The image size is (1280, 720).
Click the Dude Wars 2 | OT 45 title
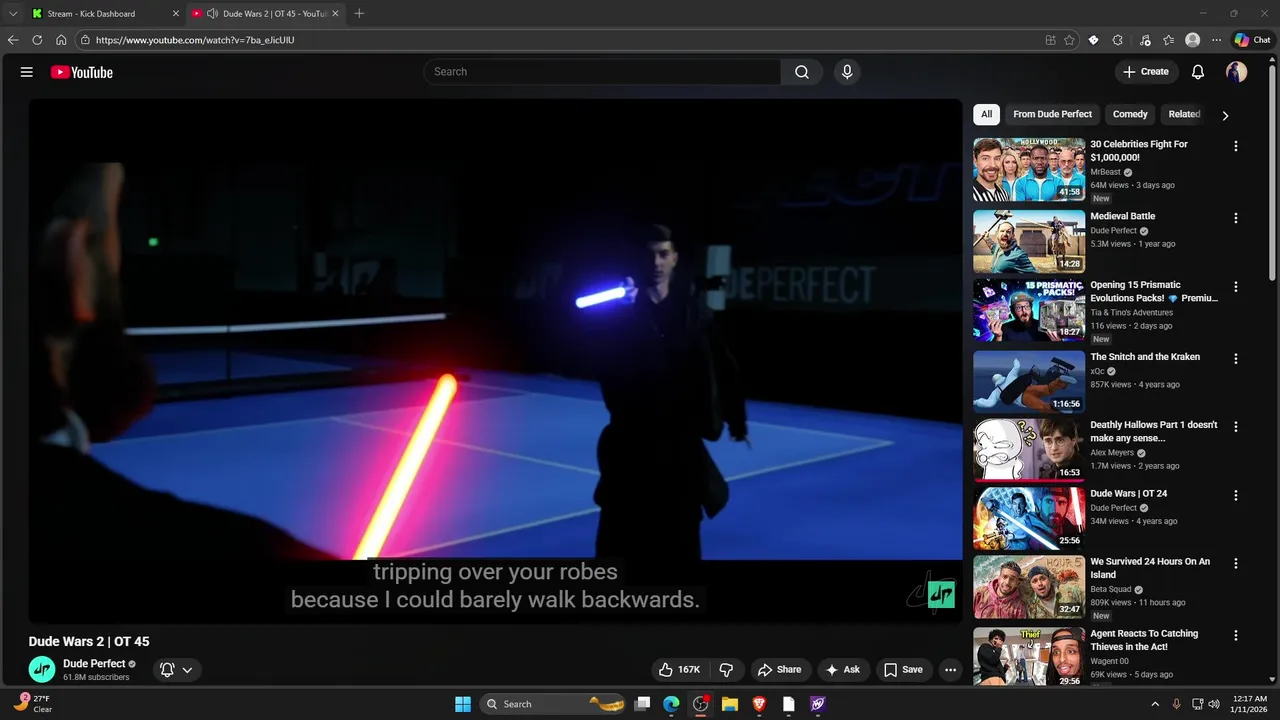coord(89,641)
